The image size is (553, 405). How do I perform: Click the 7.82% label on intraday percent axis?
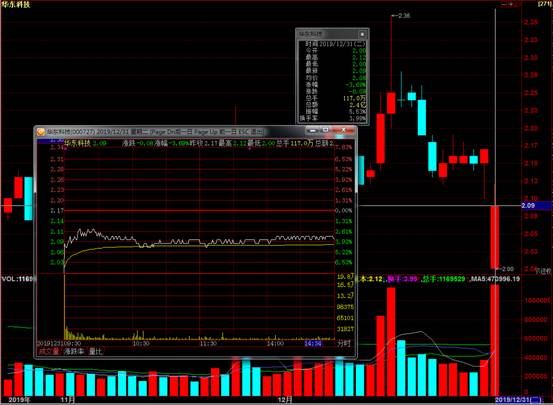click(x=344, y=147)
